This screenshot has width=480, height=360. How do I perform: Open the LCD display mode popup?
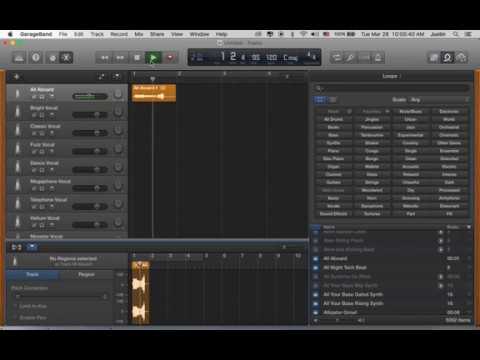198,58
